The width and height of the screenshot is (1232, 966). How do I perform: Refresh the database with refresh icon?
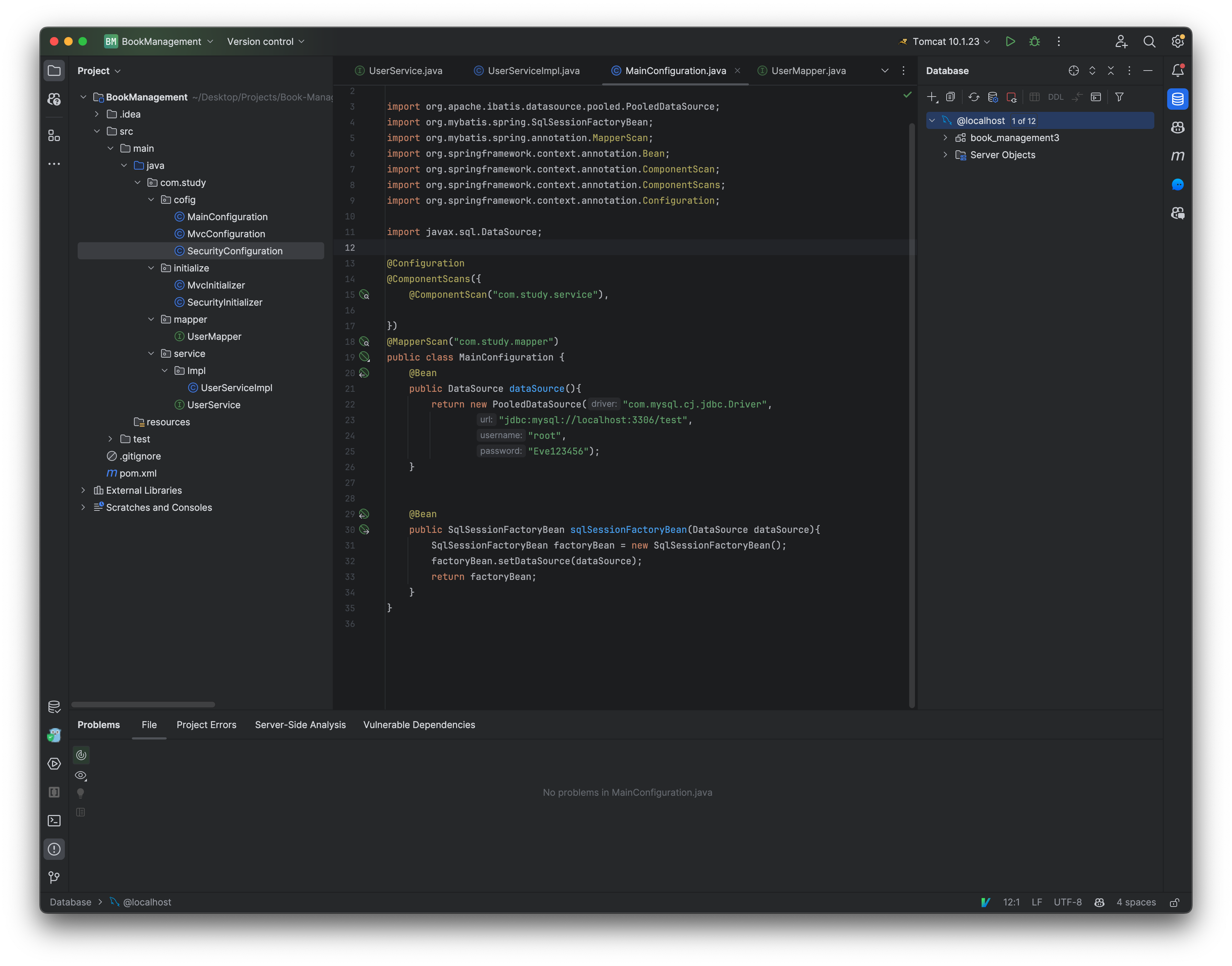click(973, 97)
